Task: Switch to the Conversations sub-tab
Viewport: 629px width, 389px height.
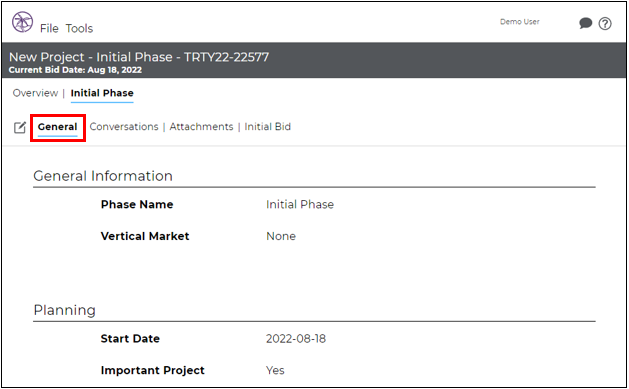Action: pos(124,127)
